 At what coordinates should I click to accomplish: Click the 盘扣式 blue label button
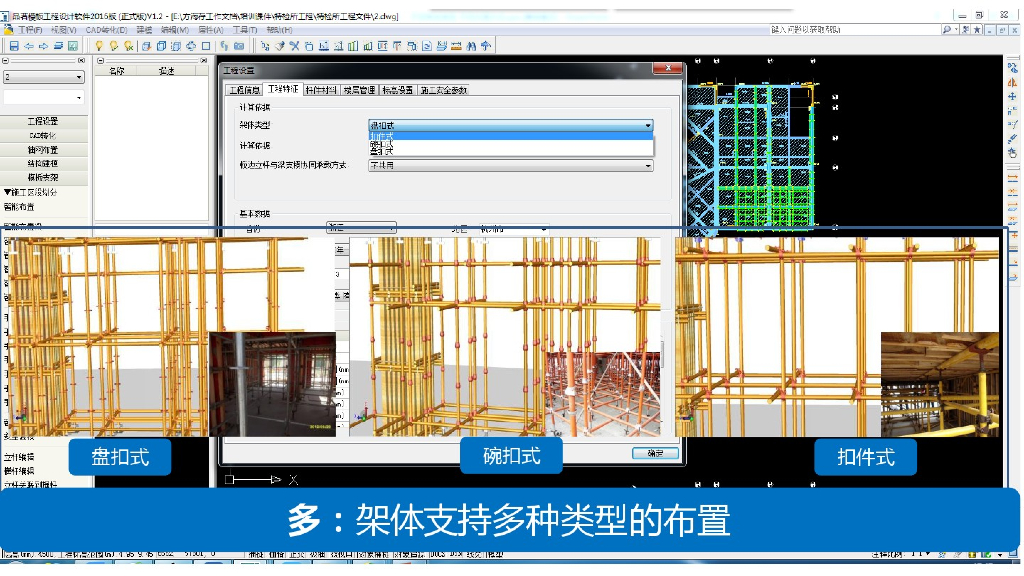point(120,456)
